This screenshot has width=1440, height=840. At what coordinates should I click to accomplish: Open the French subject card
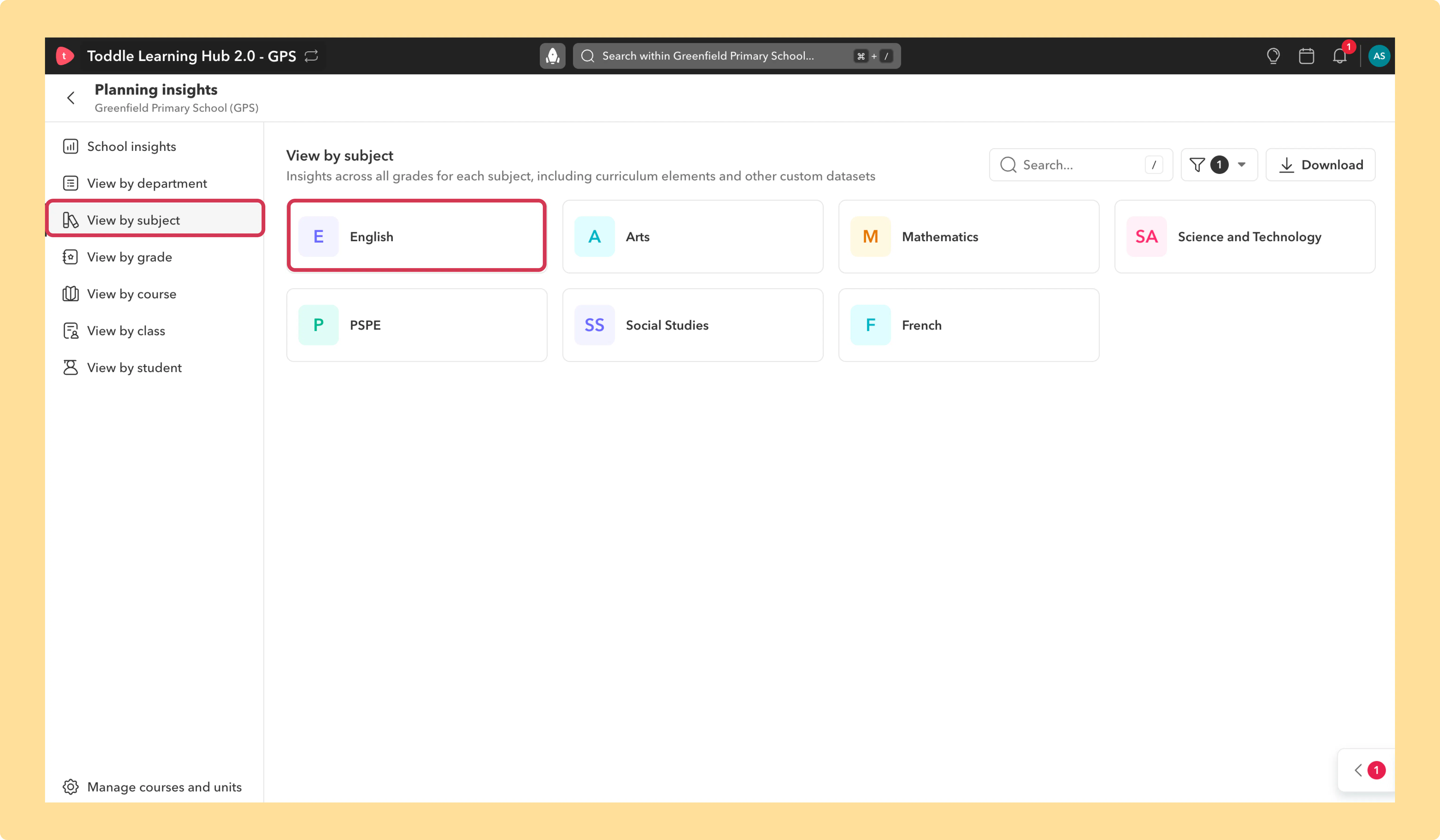pyautogui.click(x=969, y=325)
